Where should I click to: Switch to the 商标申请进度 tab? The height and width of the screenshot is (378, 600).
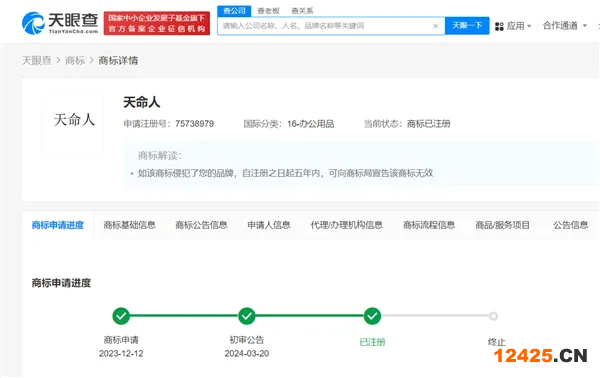(58, 225)
